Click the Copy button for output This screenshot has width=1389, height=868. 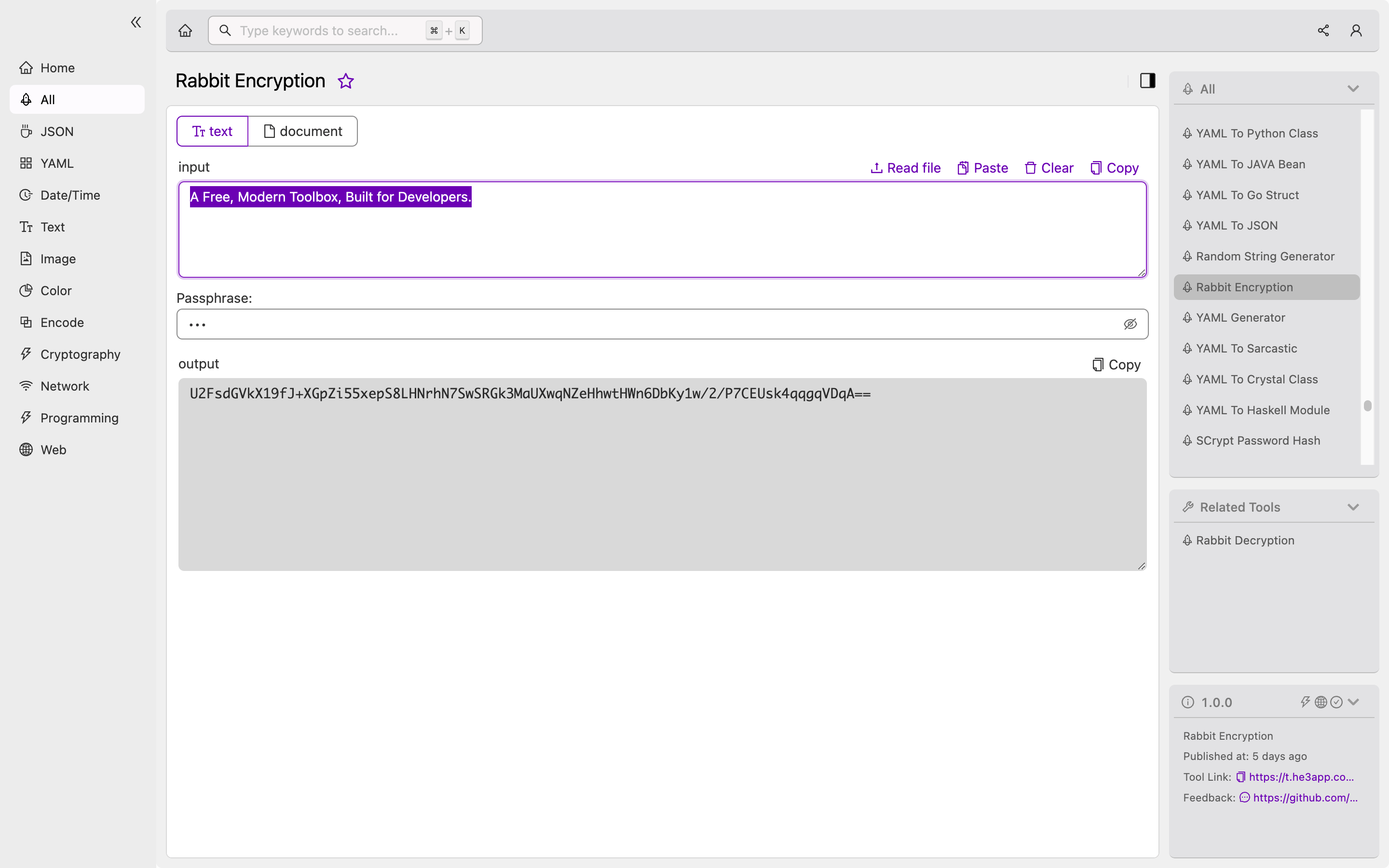click(1115, 364)
